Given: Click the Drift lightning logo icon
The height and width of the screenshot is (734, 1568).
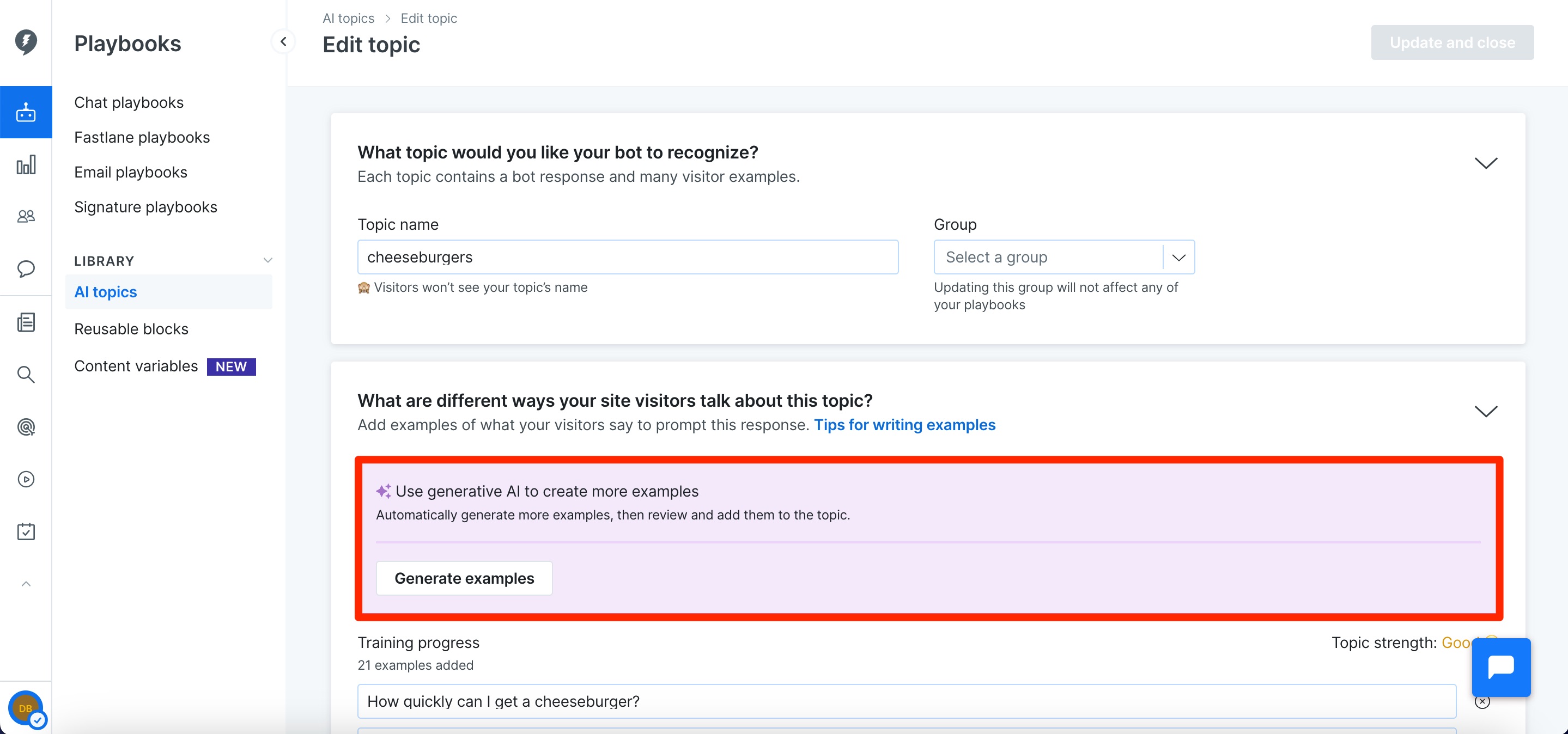Looking at the screenshot, I should click(x=26, y=42).
